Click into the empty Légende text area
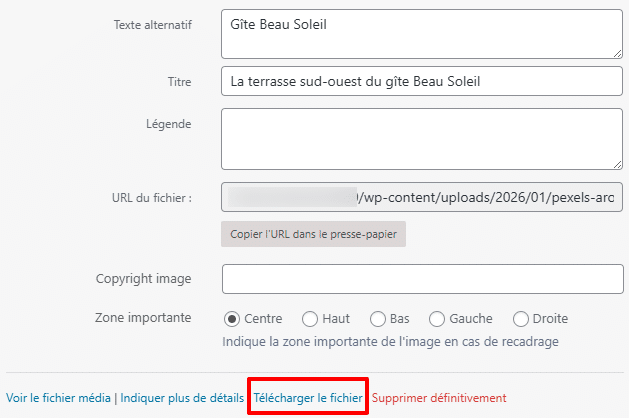Screen dimensions: 629x418 pos(421,138)
